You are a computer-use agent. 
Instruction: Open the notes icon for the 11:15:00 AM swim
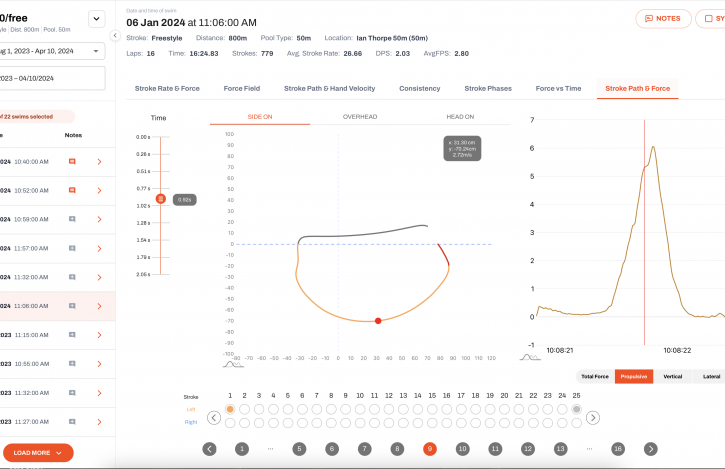(x=72, y=335)
